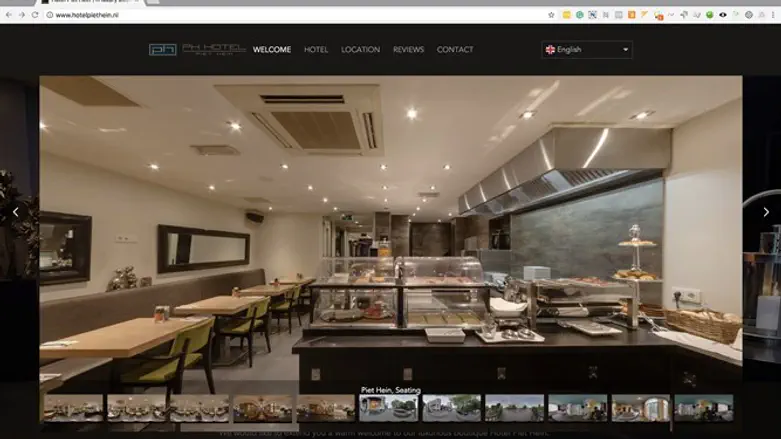Go to the previous slide with left arrow
The height and width of the screenshot is (439, 781).
(x=15, y=212)
